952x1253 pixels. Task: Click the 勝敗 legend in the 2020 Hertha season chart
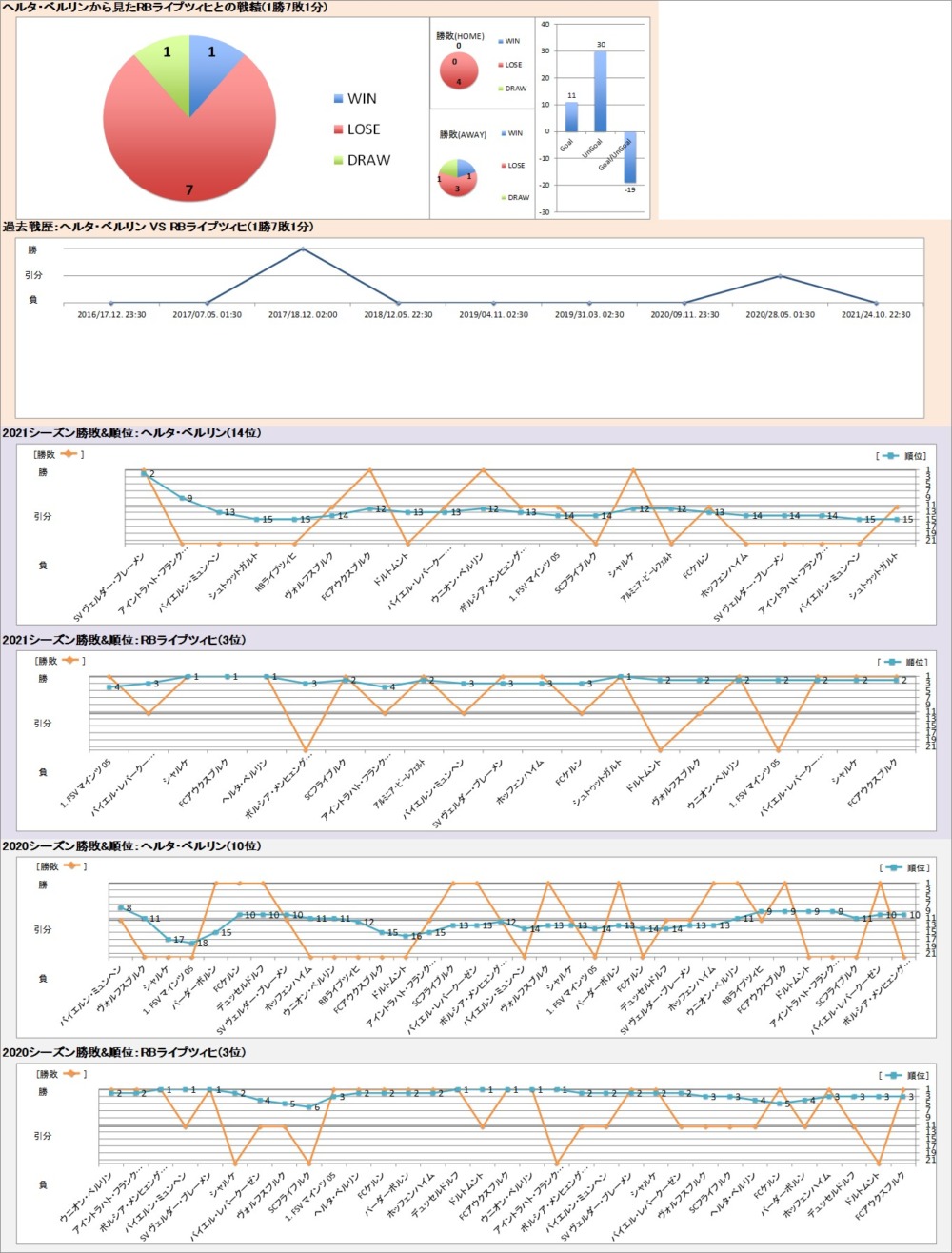(59, 867)
